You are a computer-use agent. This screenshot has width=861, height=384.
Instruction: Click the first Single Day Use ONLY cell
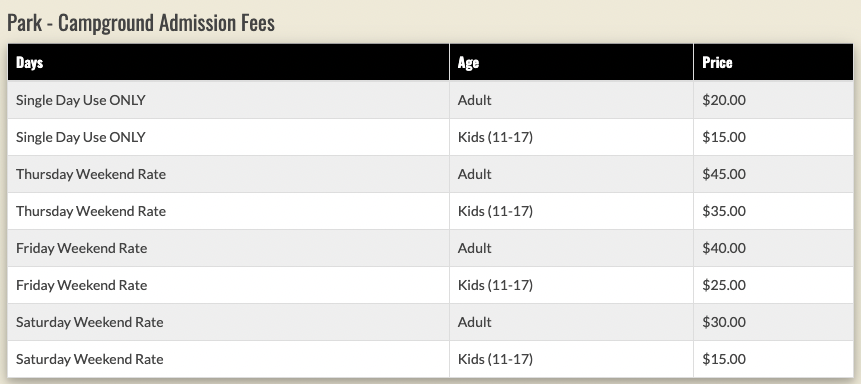coord(228,100)
